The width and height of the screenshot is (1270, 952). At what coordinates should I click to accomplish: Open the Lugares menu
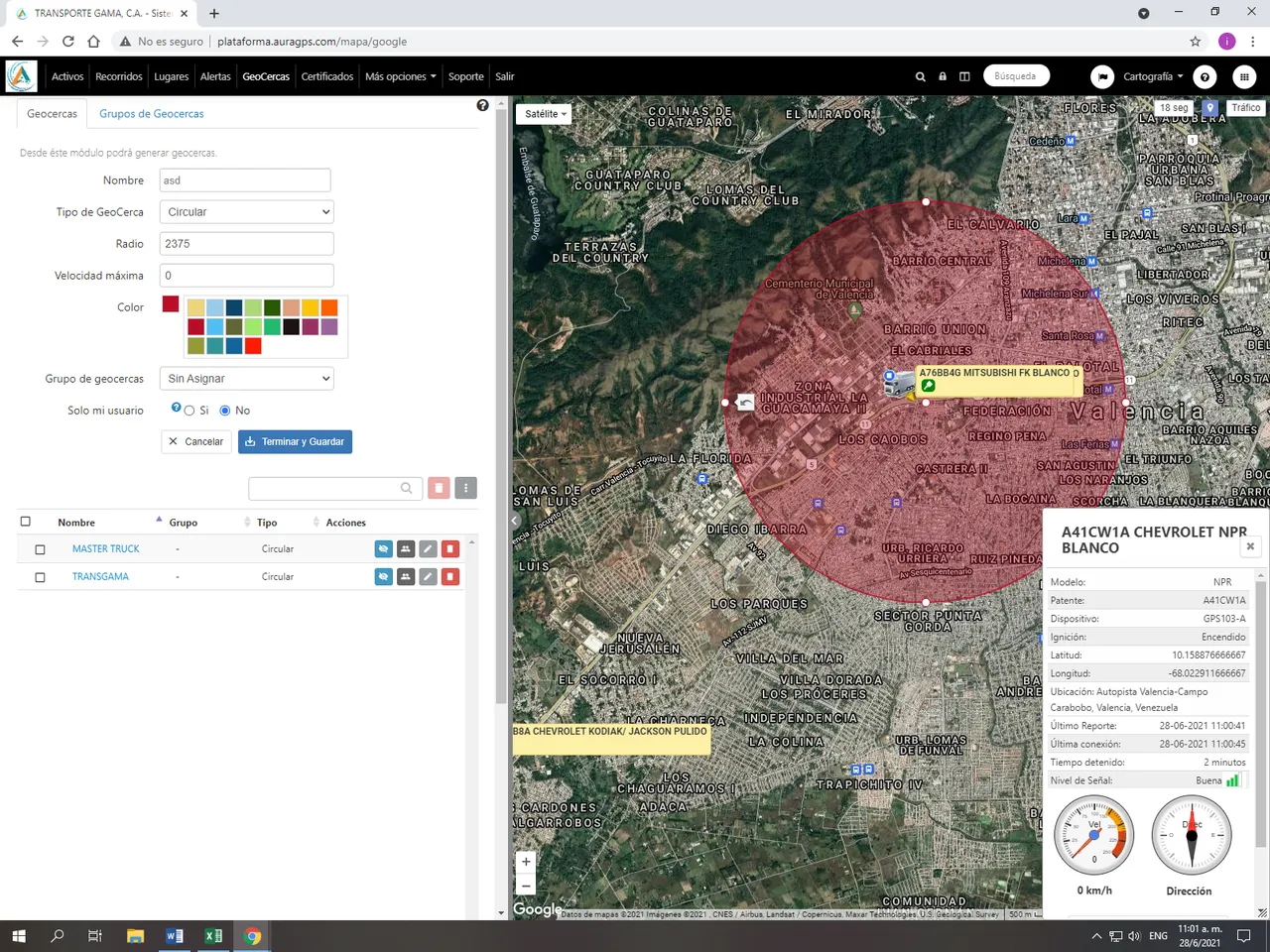point(171,76)
